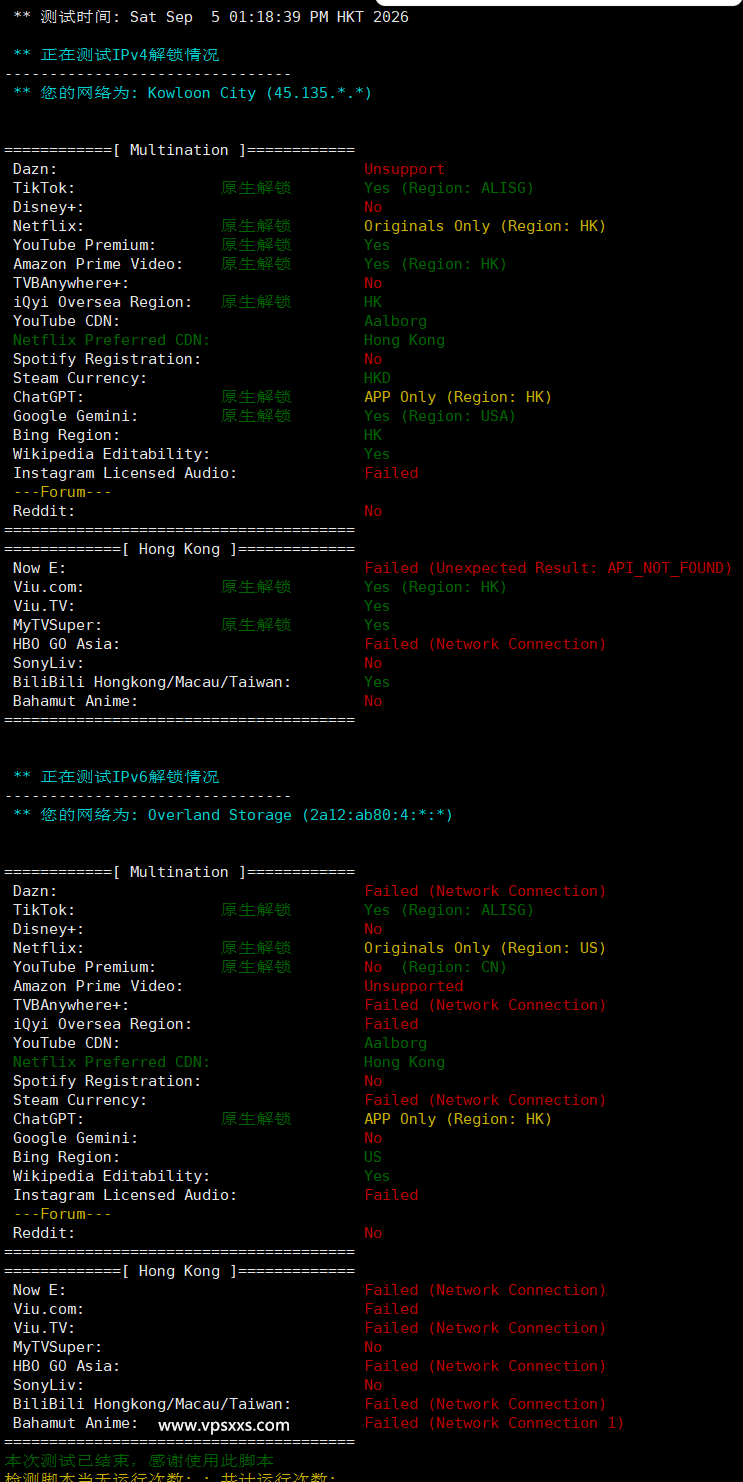The width and height of the screenshot is (743, 1482).
Task: Click 原生解锁 tag beside iQyi Oversea Region
Action: [x=256, y=302]
